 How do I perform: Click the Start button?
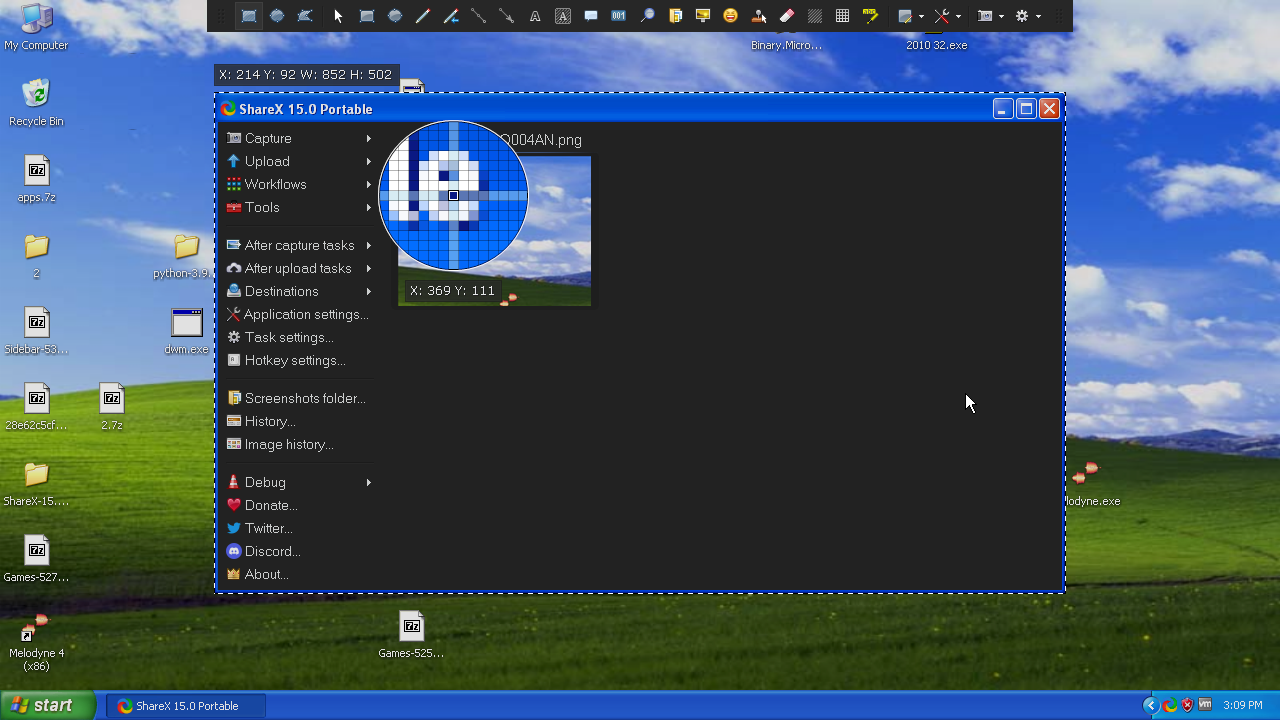48,705
